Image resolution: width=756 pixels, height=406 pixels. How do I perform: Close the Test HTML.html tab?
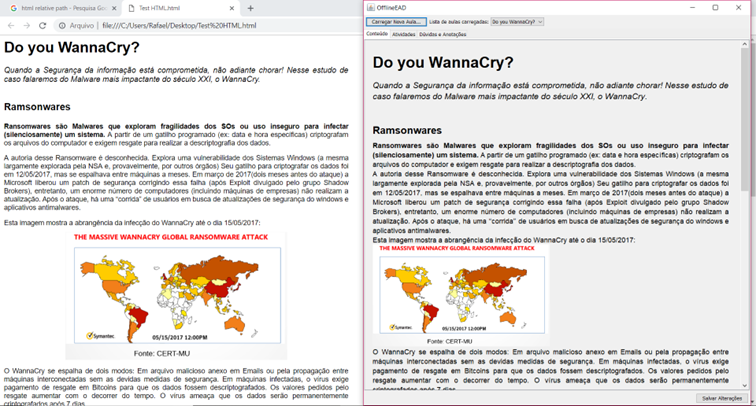click(230, 8)
